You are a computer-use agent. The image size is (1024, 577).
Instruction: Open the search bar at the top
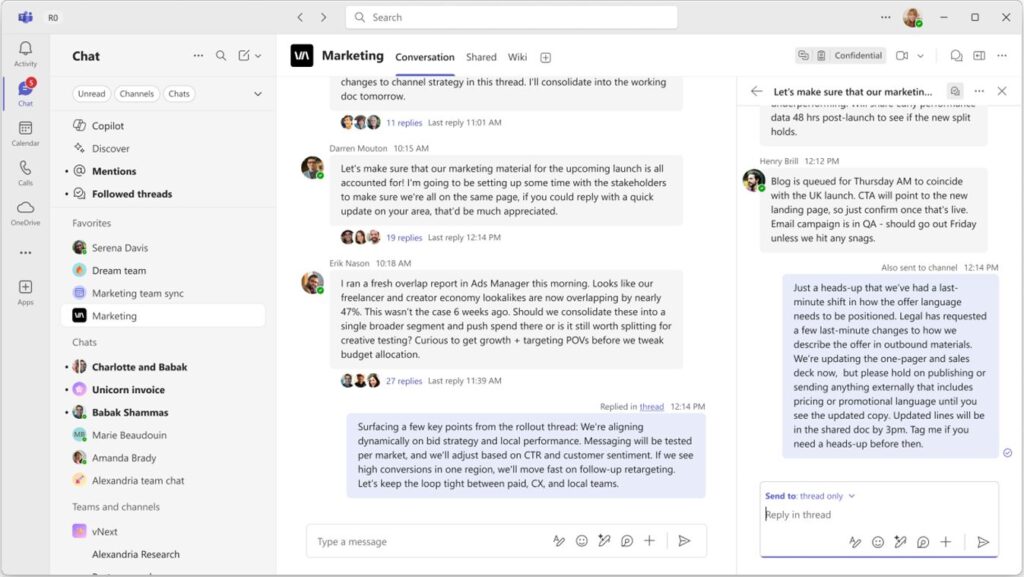512,17
